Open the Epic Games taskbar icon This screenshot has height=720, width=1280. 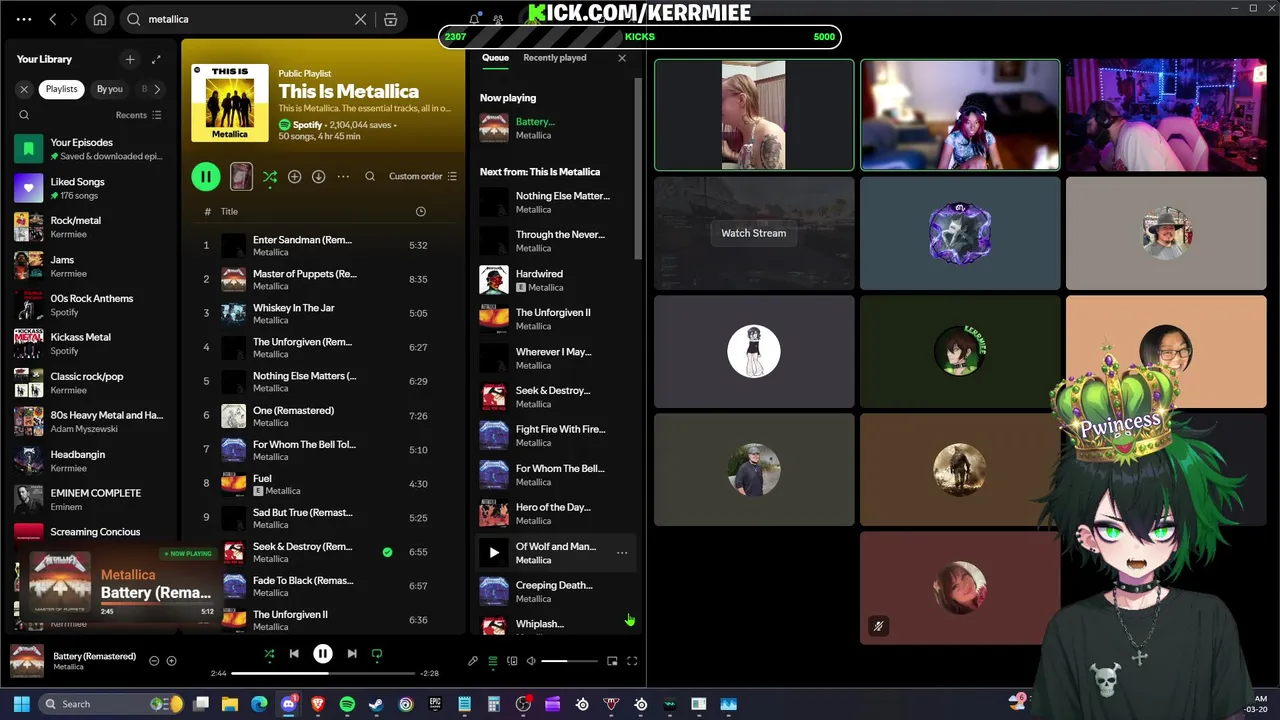click(x=435, y=704)
